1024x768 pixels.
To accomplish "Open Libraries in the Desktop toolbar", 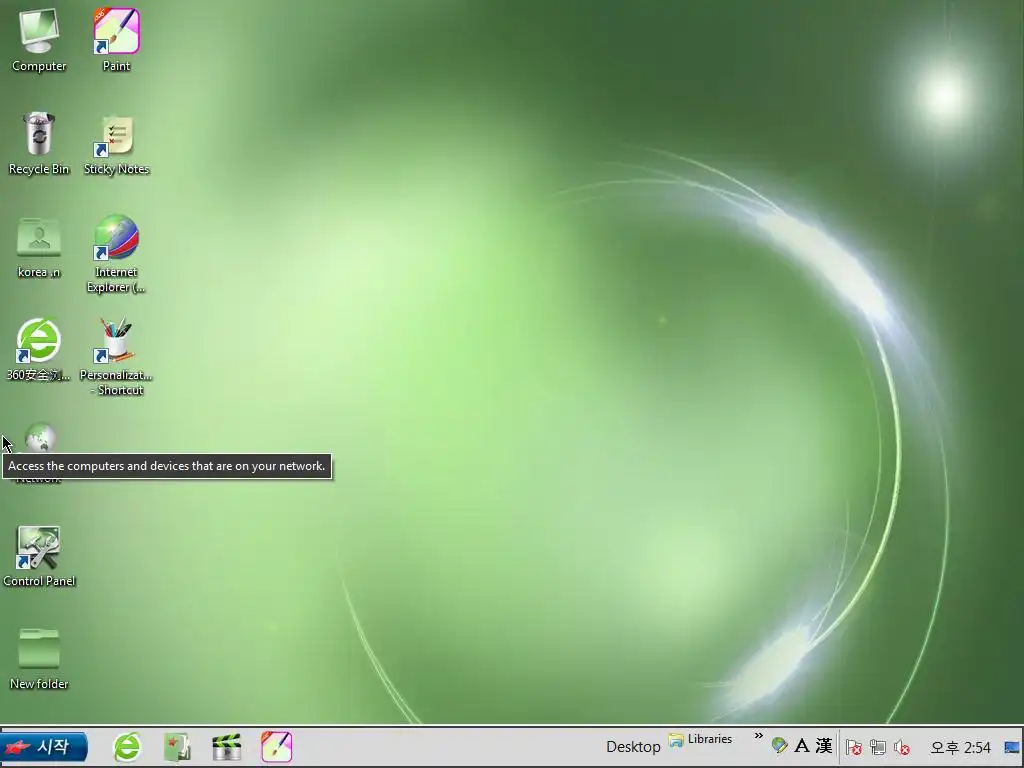I will [700, 740].
